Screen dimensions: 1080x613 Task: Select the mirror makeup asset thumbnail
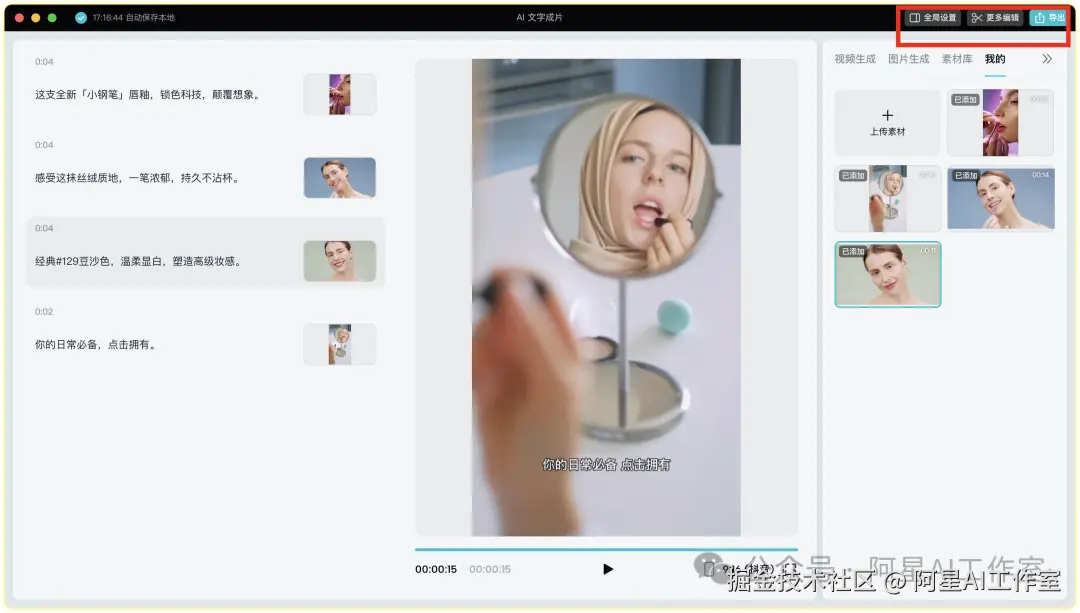click(887, 198)
